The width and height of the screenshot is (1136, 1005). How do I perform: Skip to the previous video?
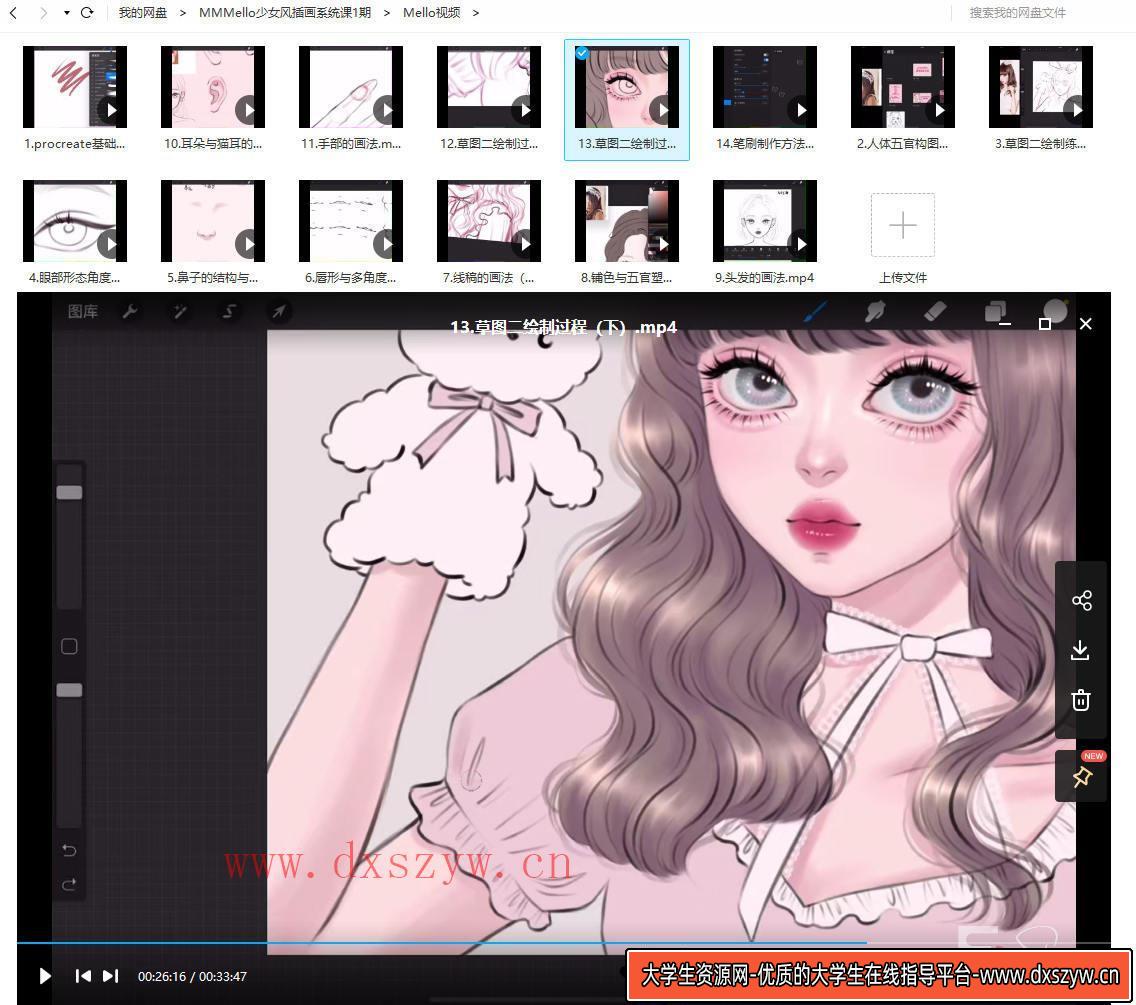click(83, 976)
